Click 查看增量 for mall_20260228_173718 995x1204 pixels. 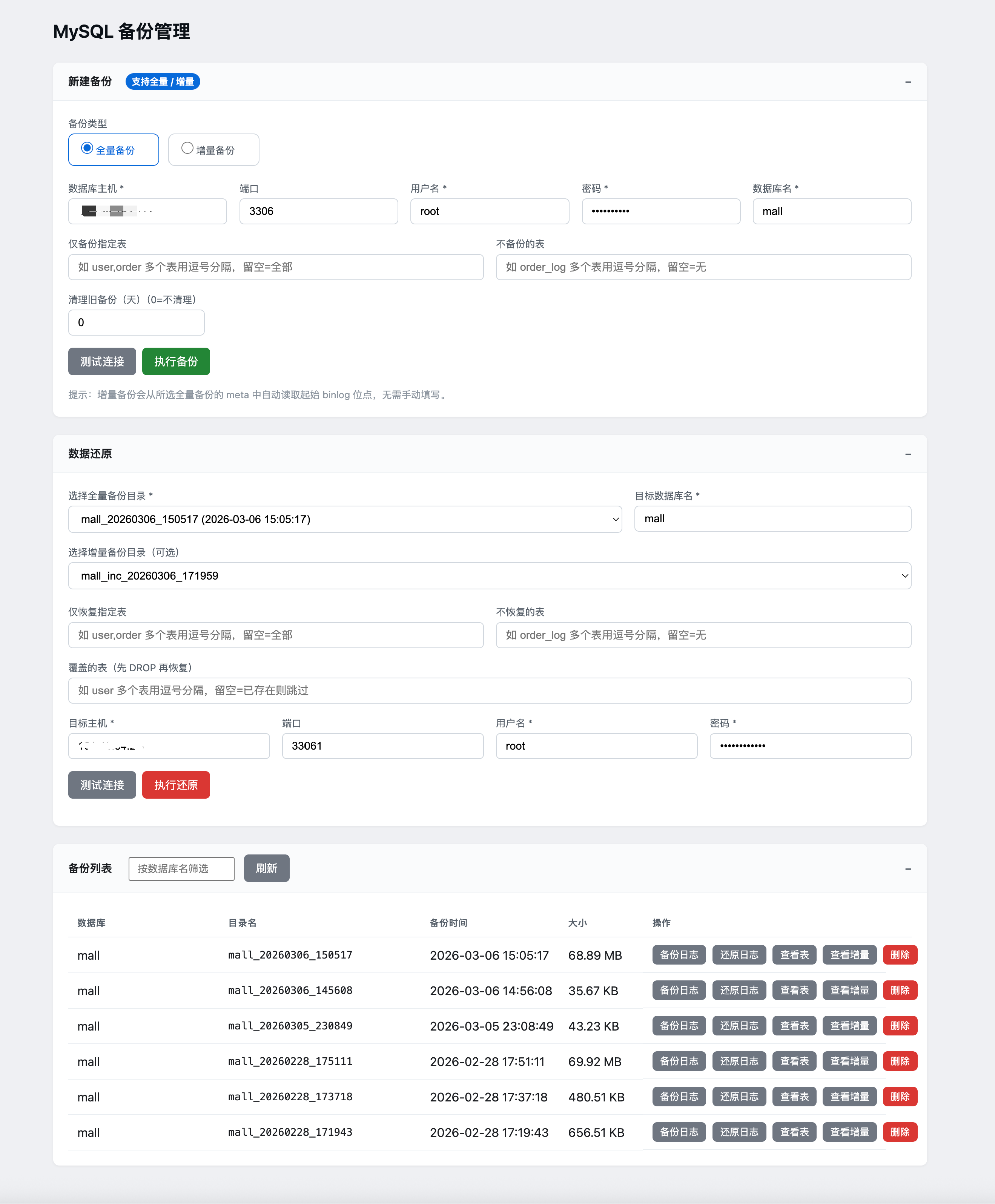pos(849,1097)
